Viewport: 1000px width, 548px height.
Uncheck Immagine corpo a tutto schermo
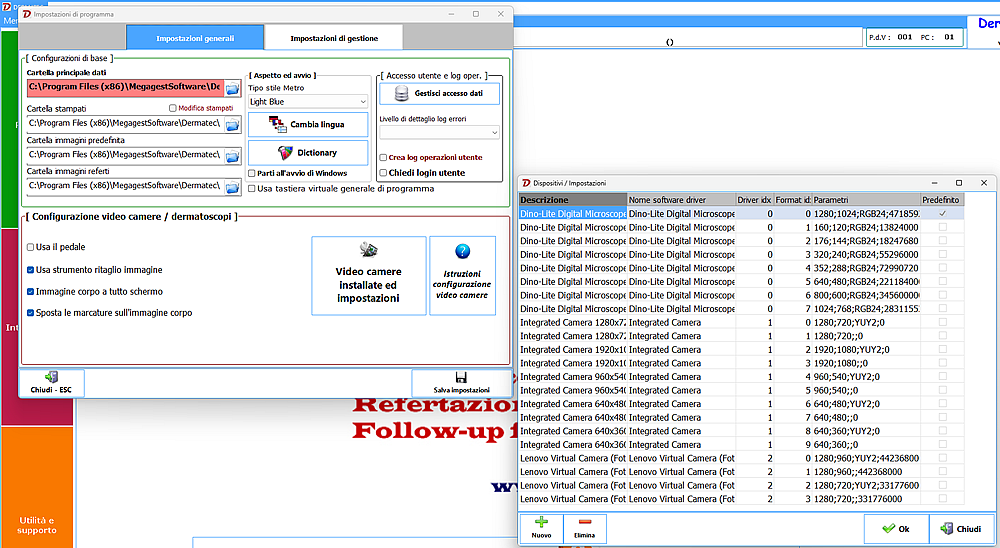click(x=31, y=292)
